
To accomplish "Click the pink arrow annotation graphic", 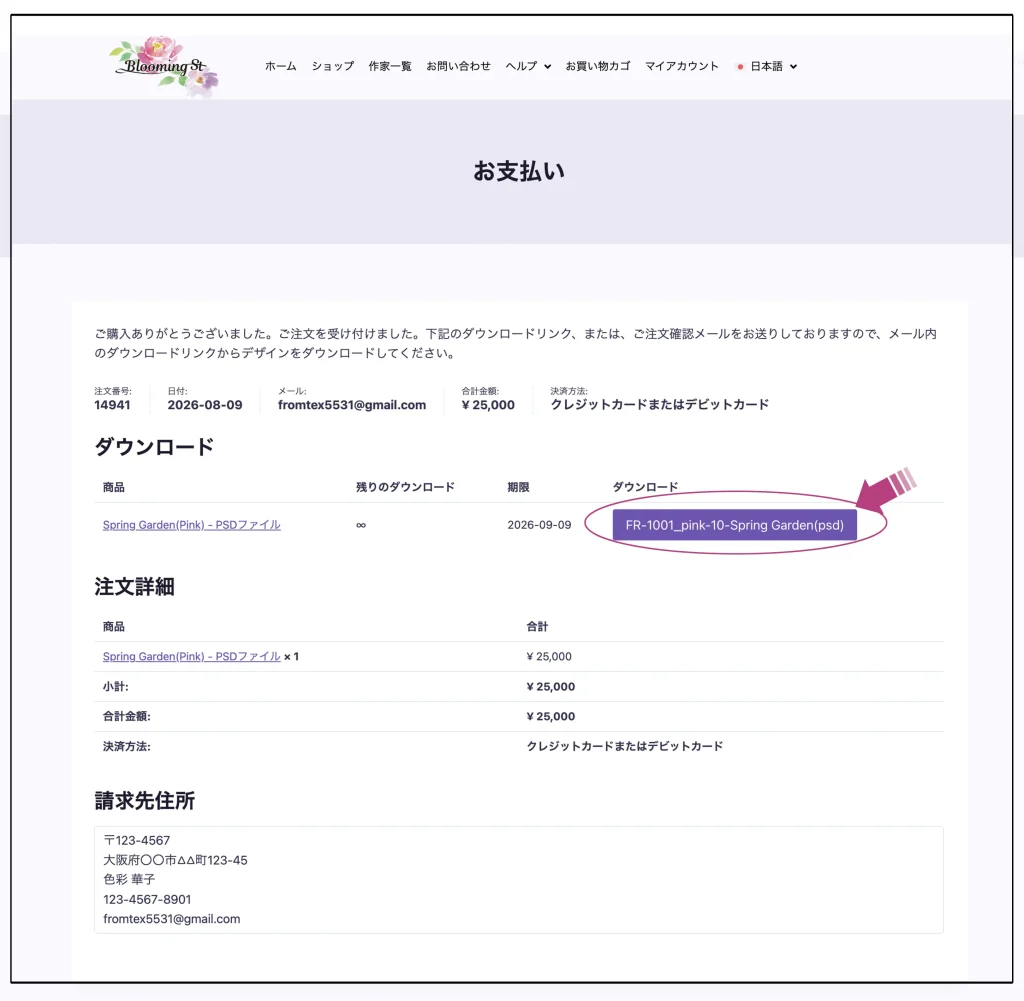I will pyautogui.click(x=886, y=490).
